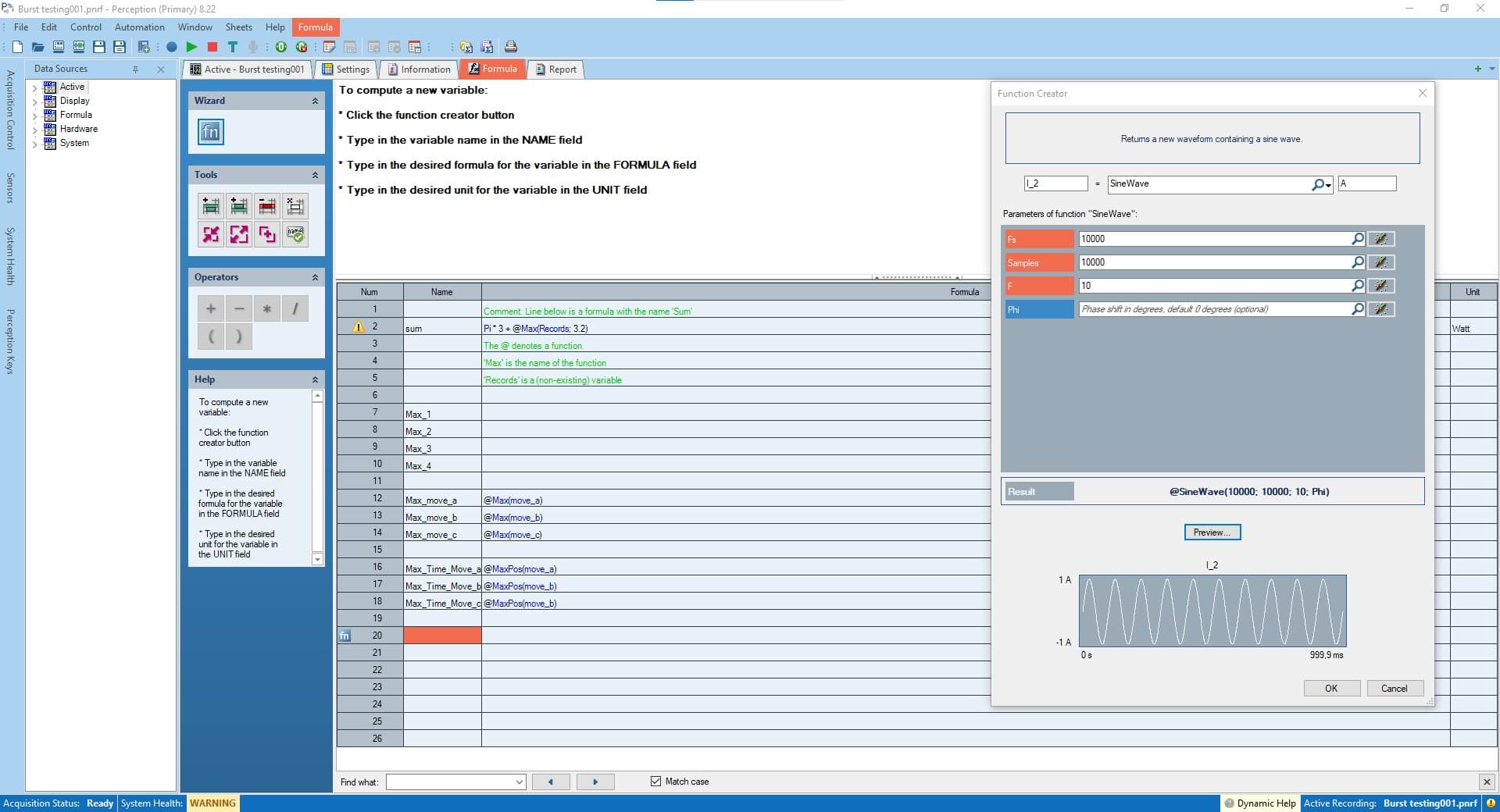Insert the open parenthesis operator
Screen dimensions: 1500x812
(211, 337)
